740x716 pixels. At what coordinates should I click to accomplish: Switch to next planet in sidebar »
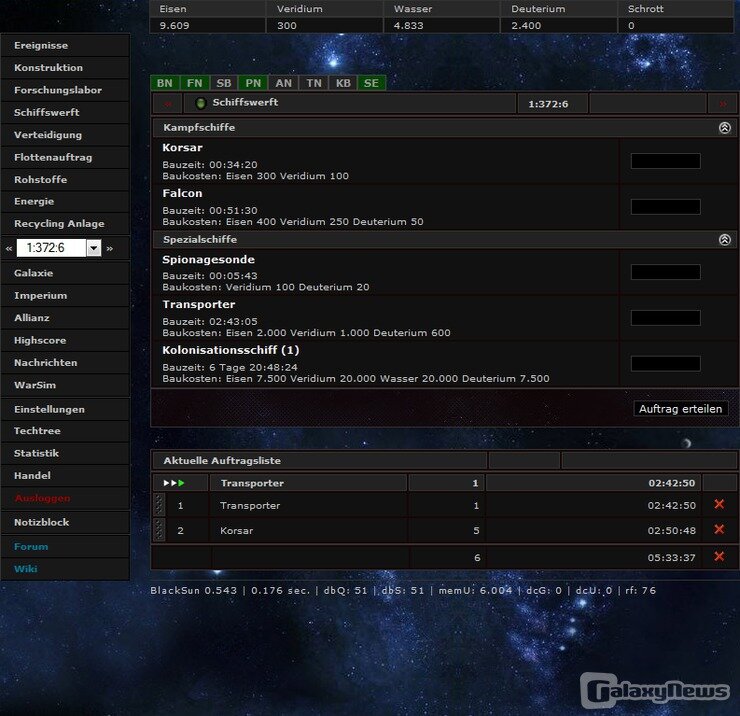[109, 248]
